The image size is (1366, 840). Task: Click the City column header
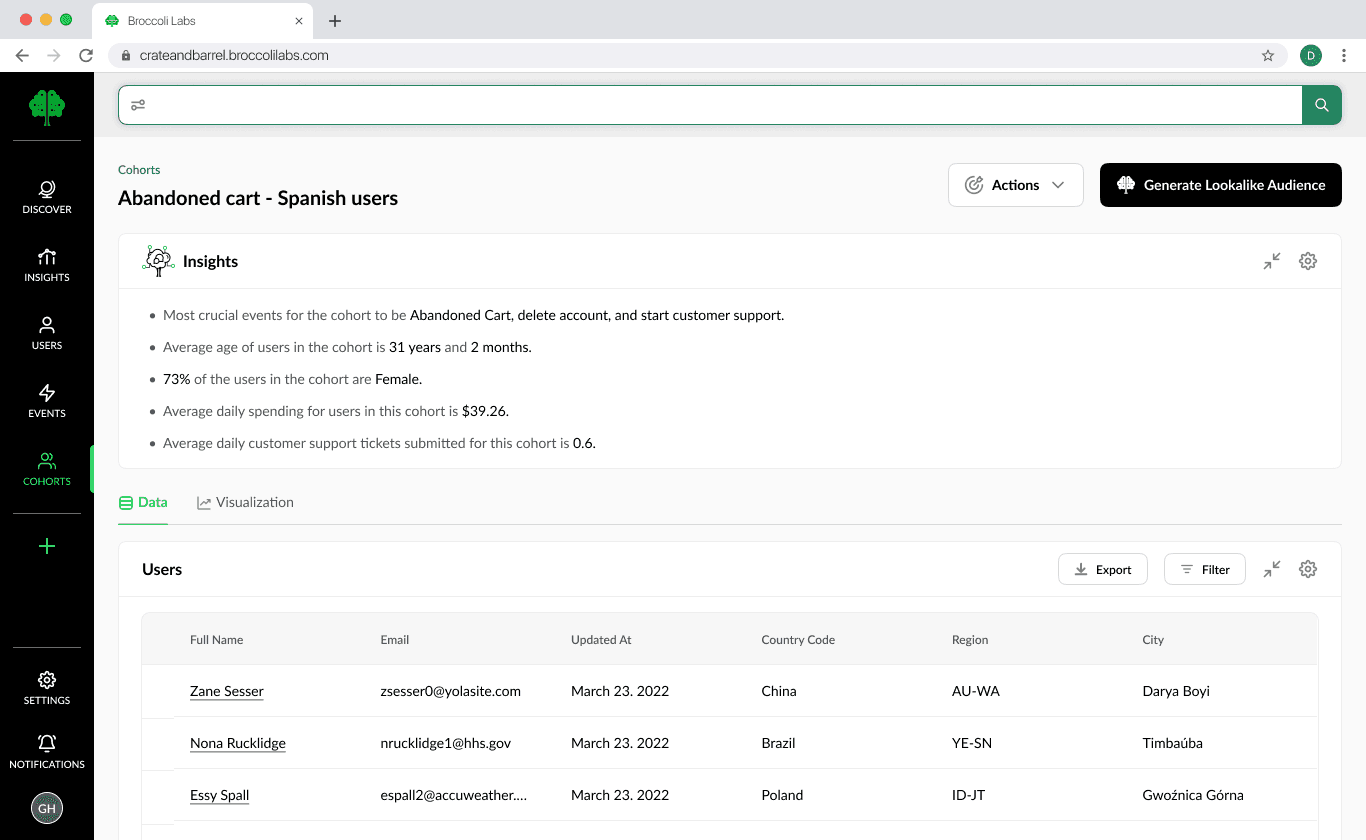point(1153,640)
